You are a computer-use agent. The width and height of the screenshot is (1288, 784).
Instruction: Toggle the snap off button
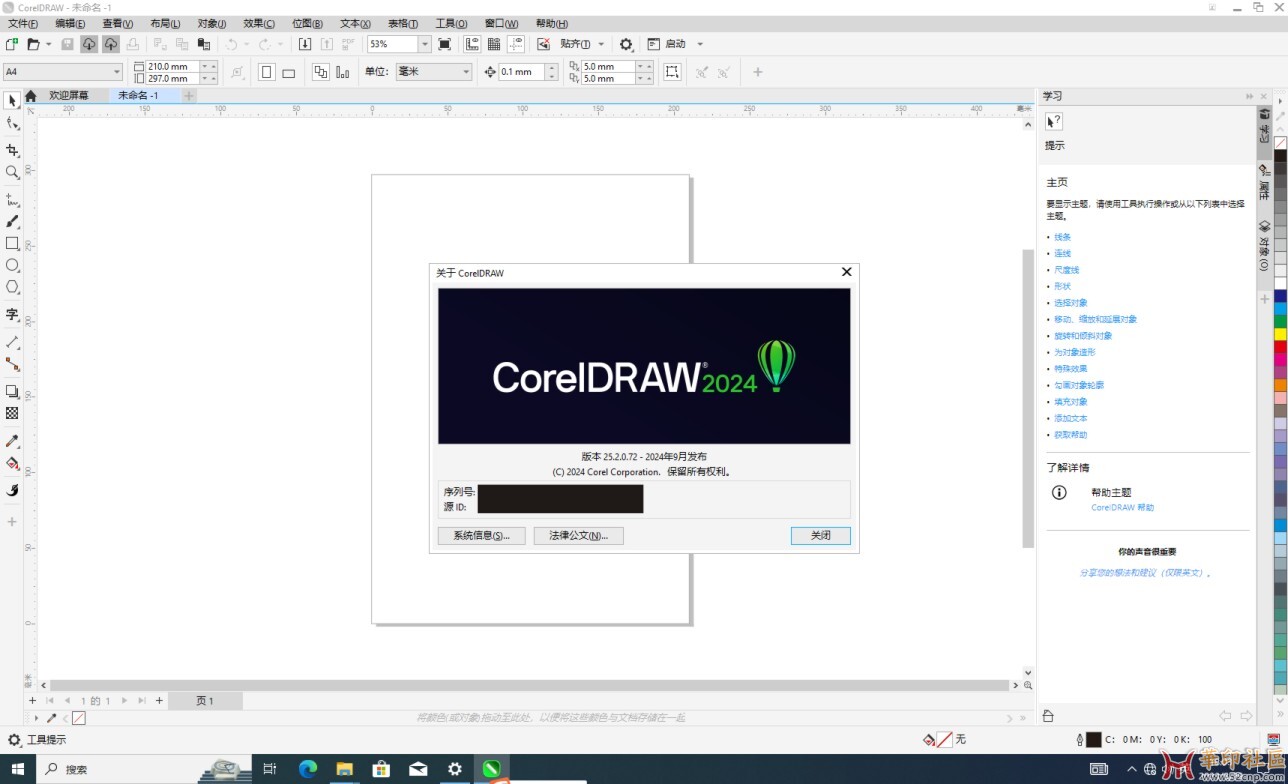coord(543,44)
